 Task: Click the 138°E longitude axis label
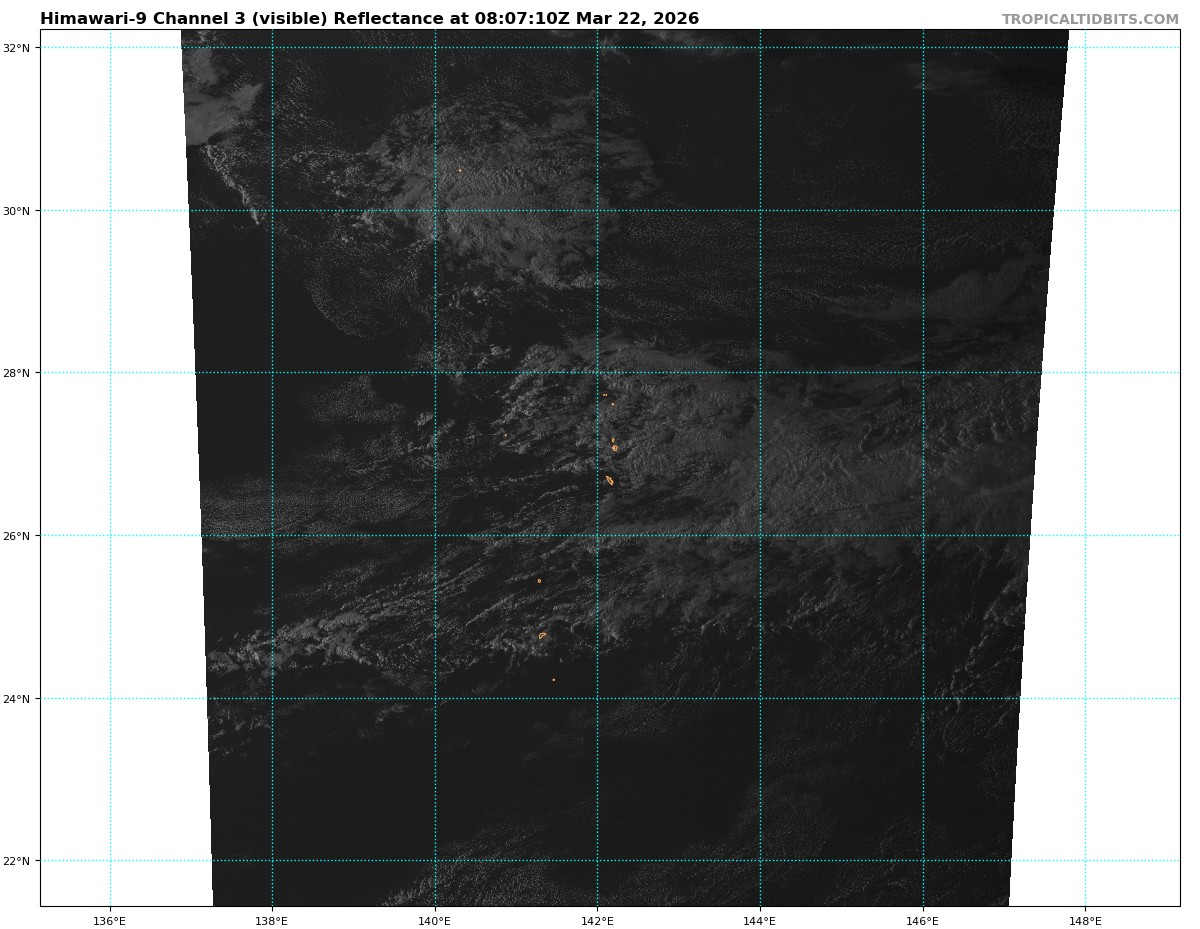tap(272, 920)
